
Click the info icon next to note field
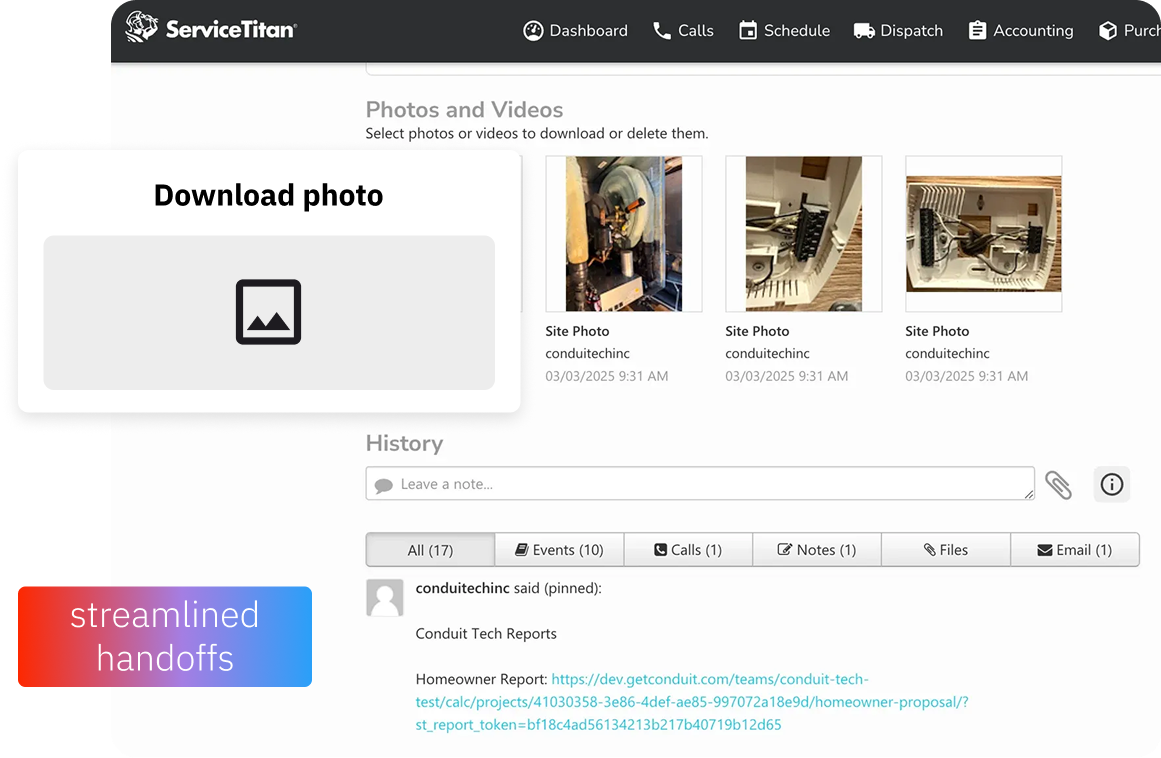pos(1111,484)
